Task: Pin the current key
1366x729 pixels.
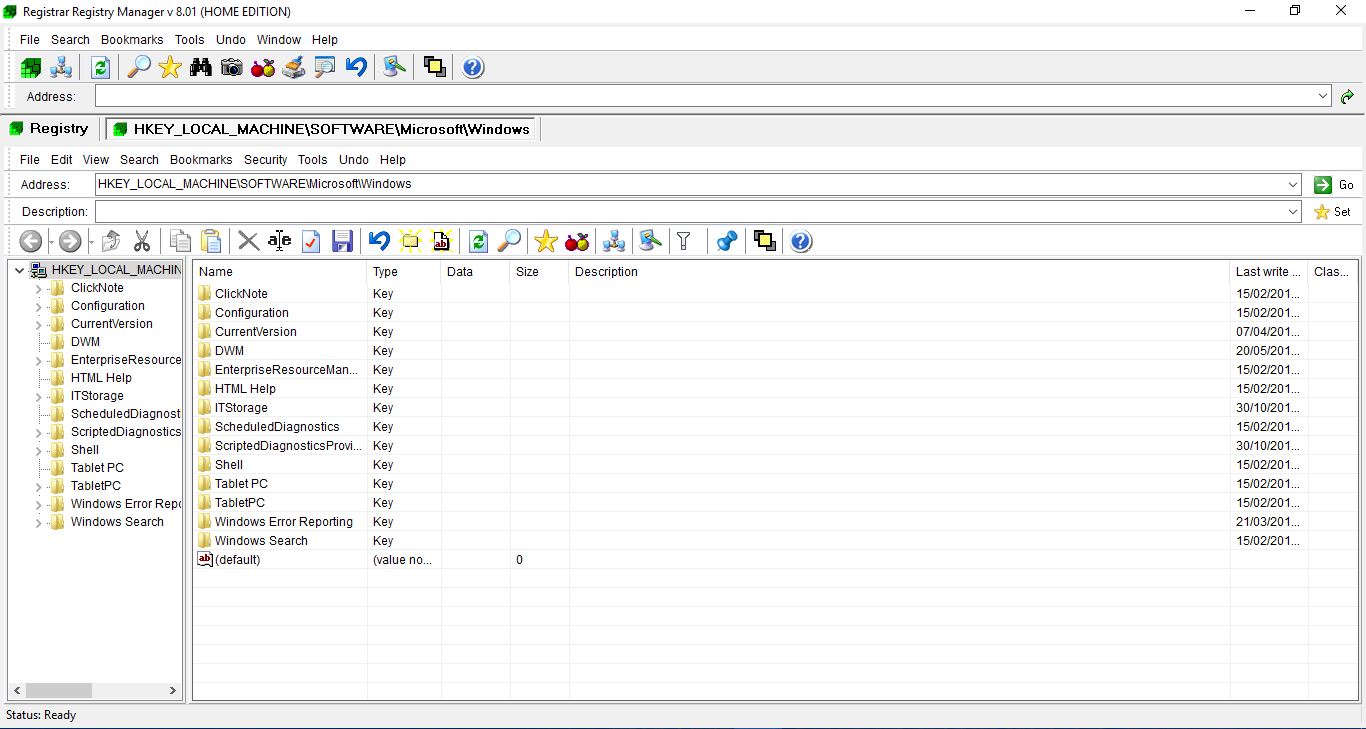Action: (725, 240)
